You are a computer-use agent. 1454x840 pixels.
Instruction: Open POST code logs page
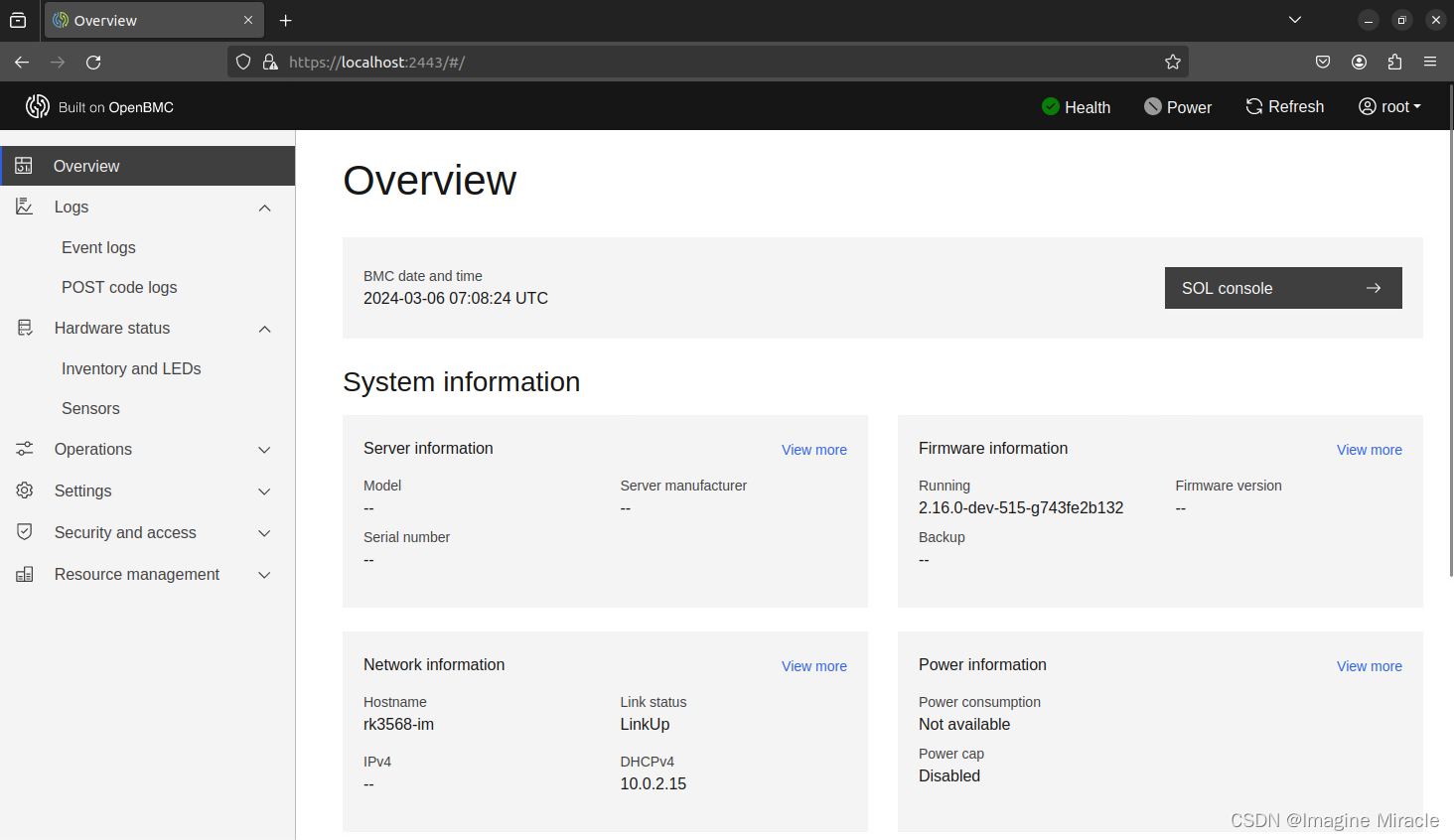(119, 287)
